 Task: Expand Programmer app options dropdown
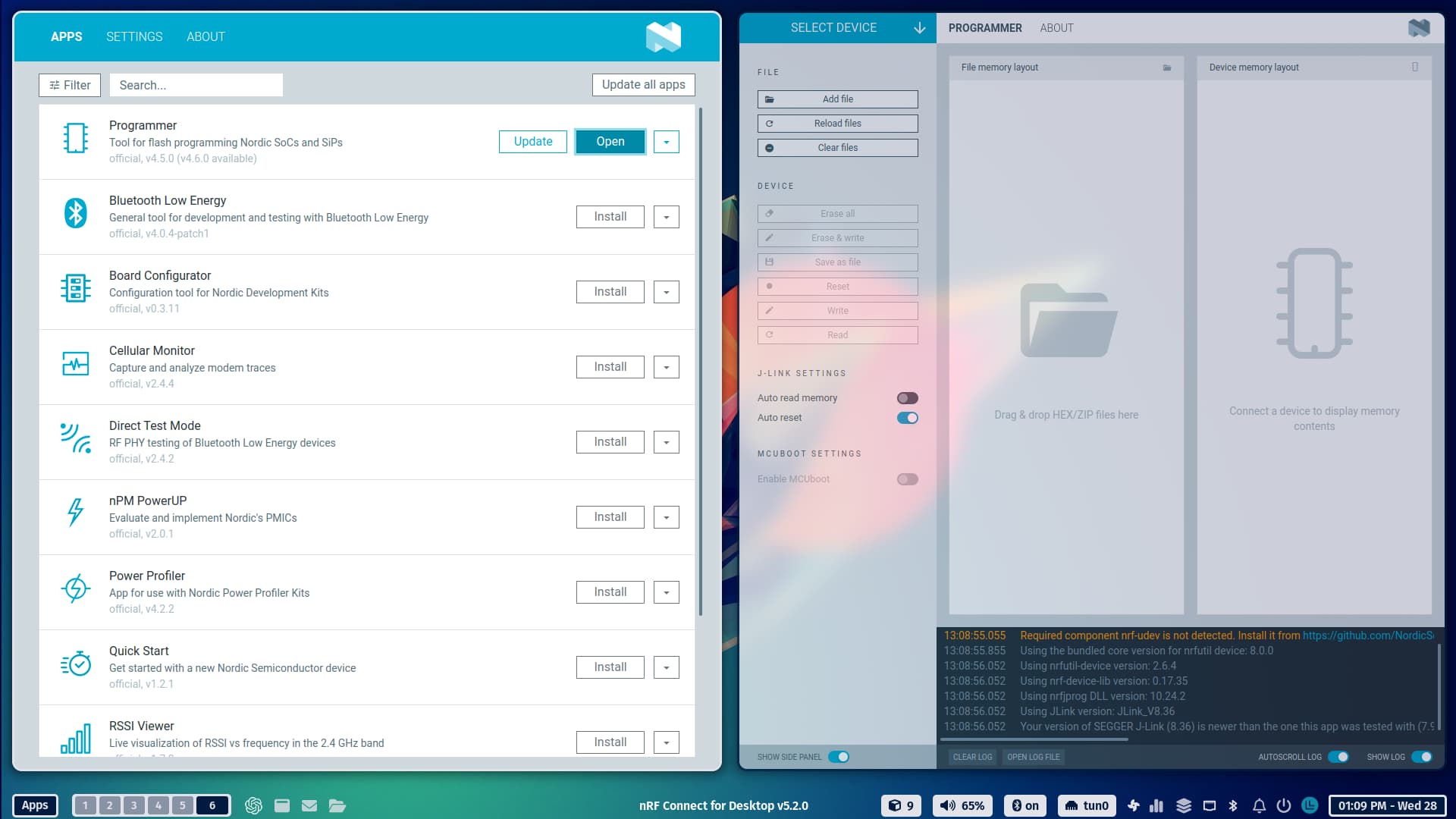click(667, 142)
